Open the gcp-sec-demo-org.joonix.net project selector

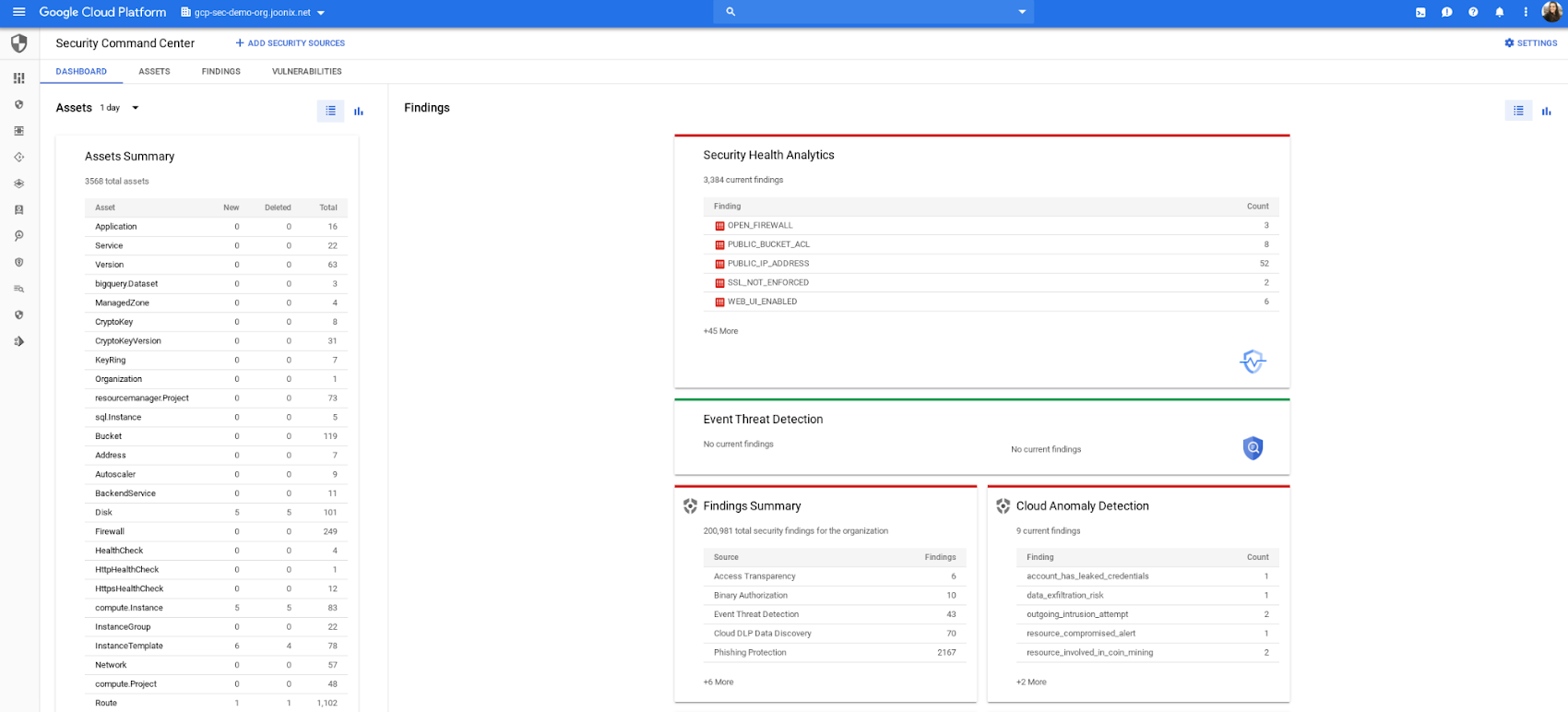[x=253, y=13]
